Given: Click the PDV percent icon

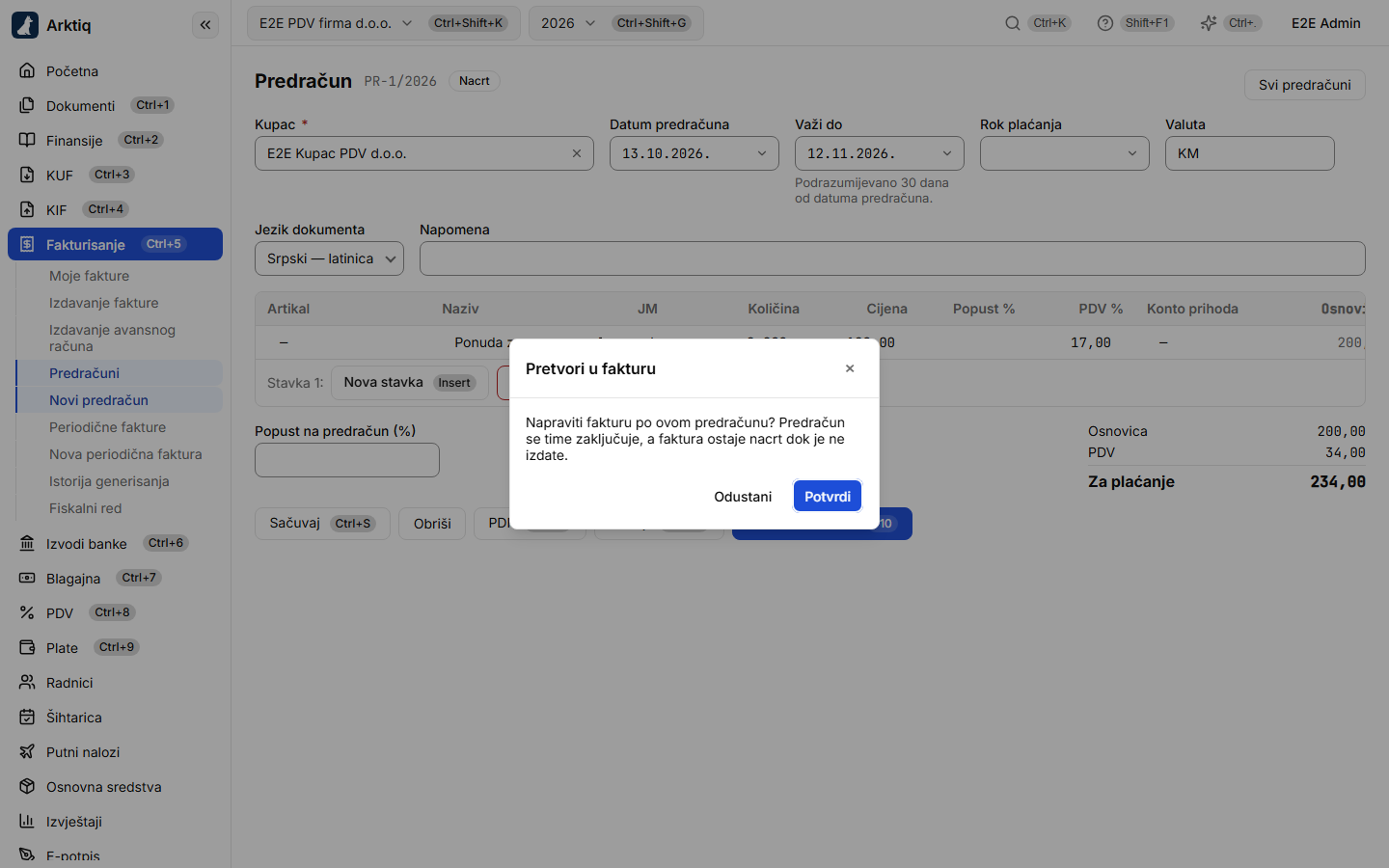Looking at the screenshot, I should 27,612.
